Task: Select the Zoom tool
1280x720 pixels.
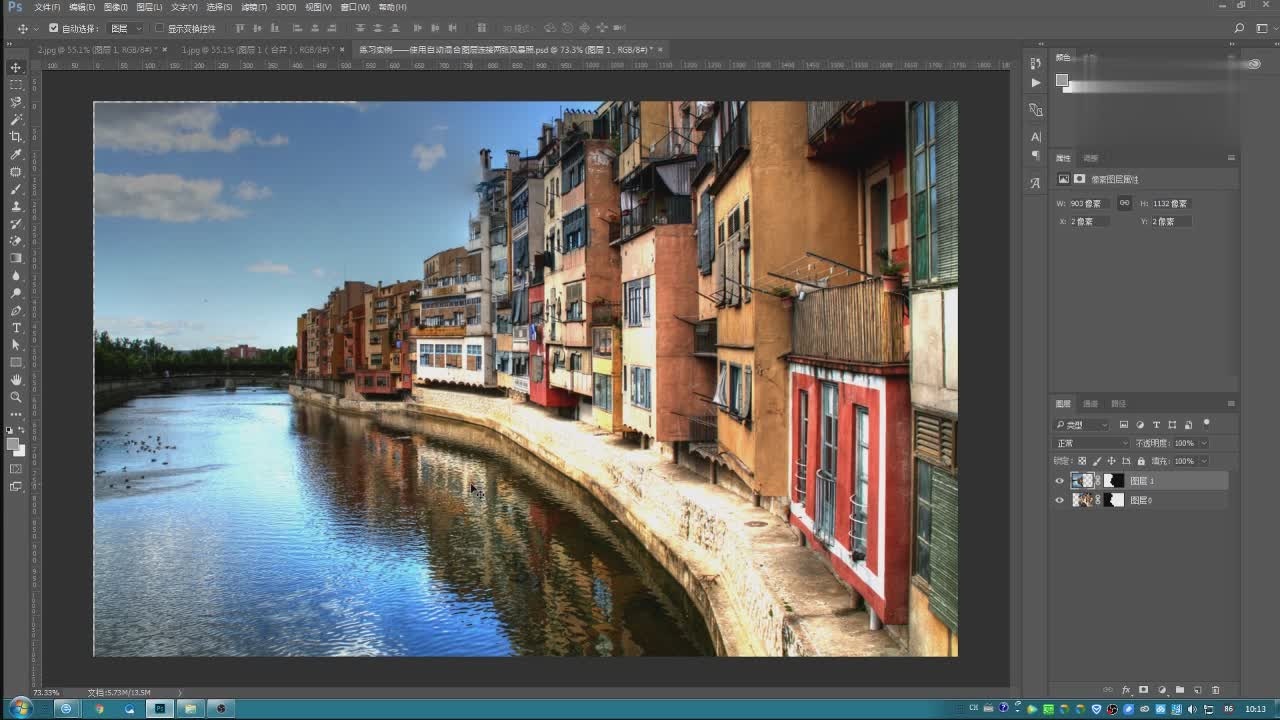Action: click(x=16, y=397)
